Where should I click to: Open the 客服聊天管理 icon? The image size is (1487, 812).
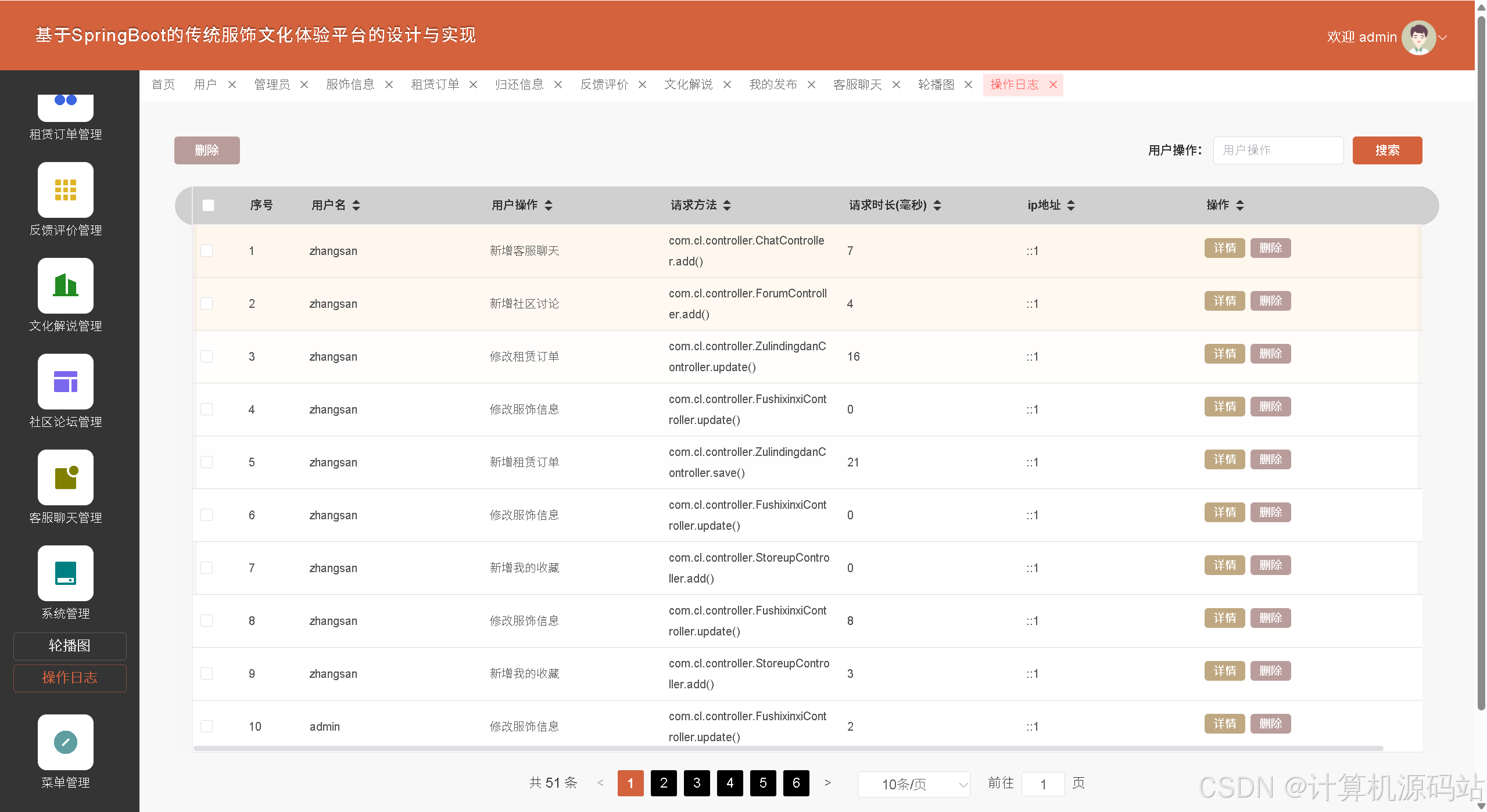point(65,477)
